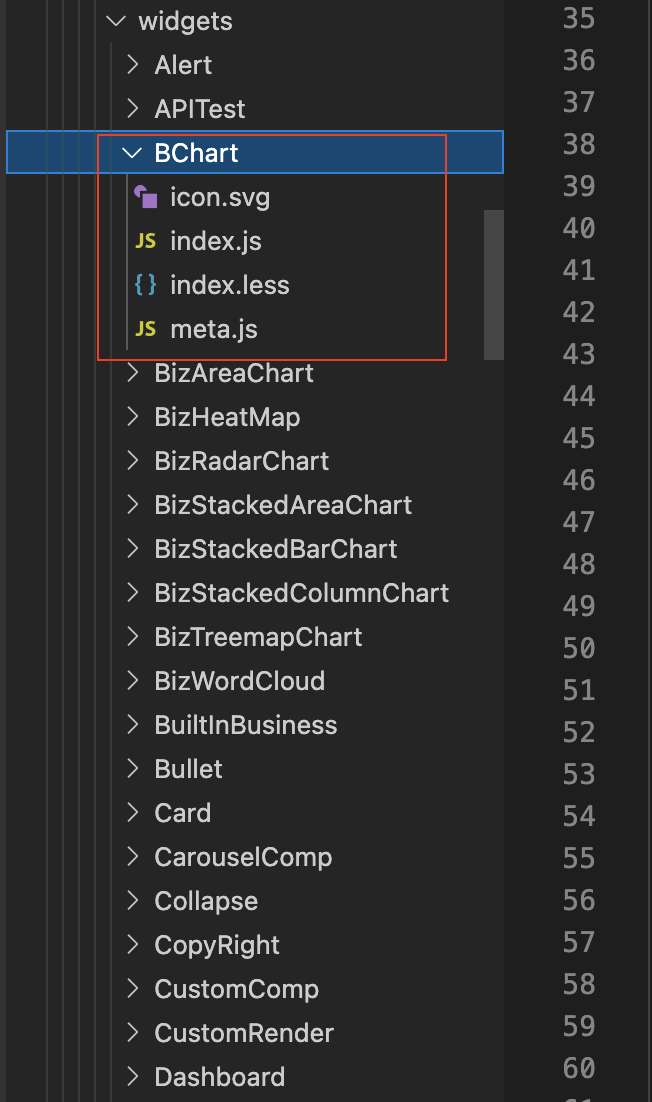
Task: Expand the Dashboard folder chevron
Action: coord(132,1077)
